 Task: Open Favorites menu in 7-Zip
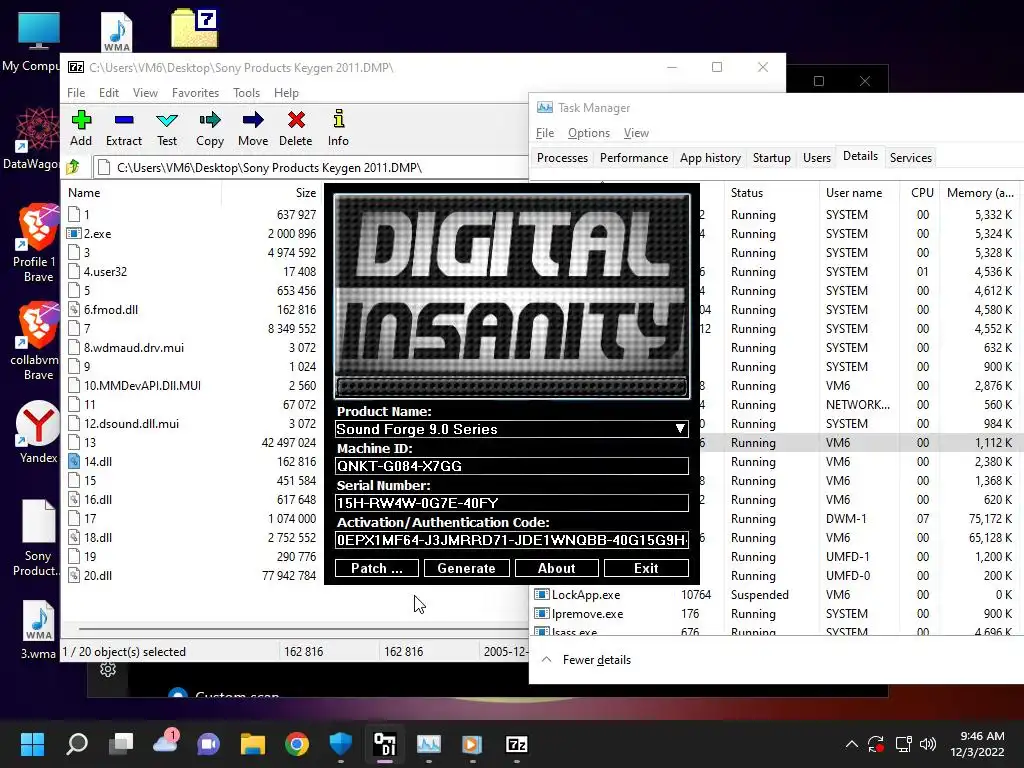point(195,93)
